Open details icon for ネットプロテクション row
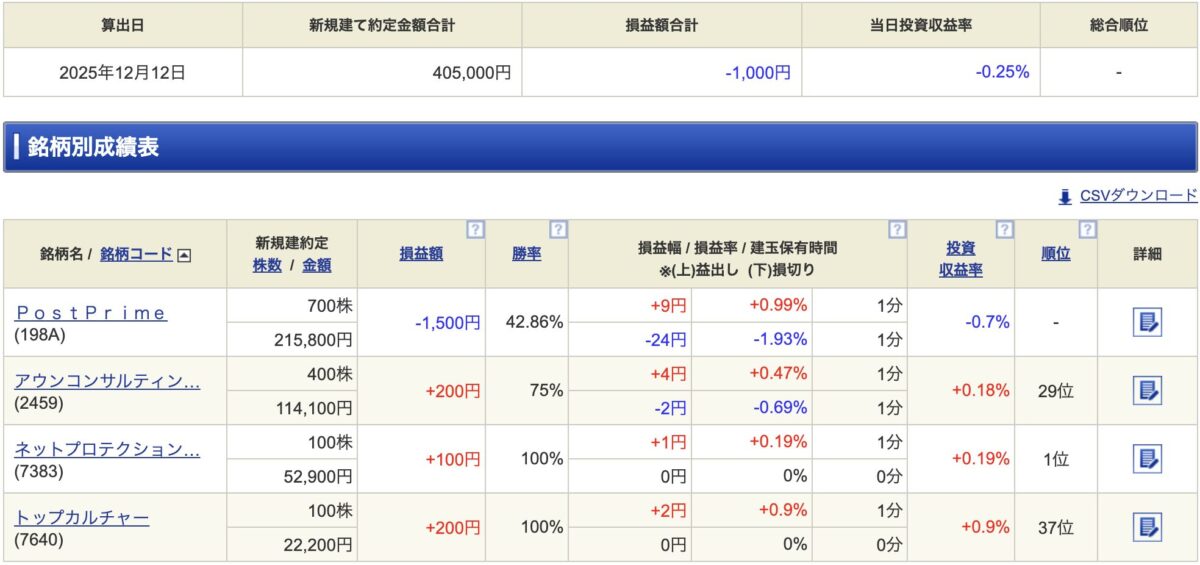The image size is (1200, 565). click(1147, 459)
